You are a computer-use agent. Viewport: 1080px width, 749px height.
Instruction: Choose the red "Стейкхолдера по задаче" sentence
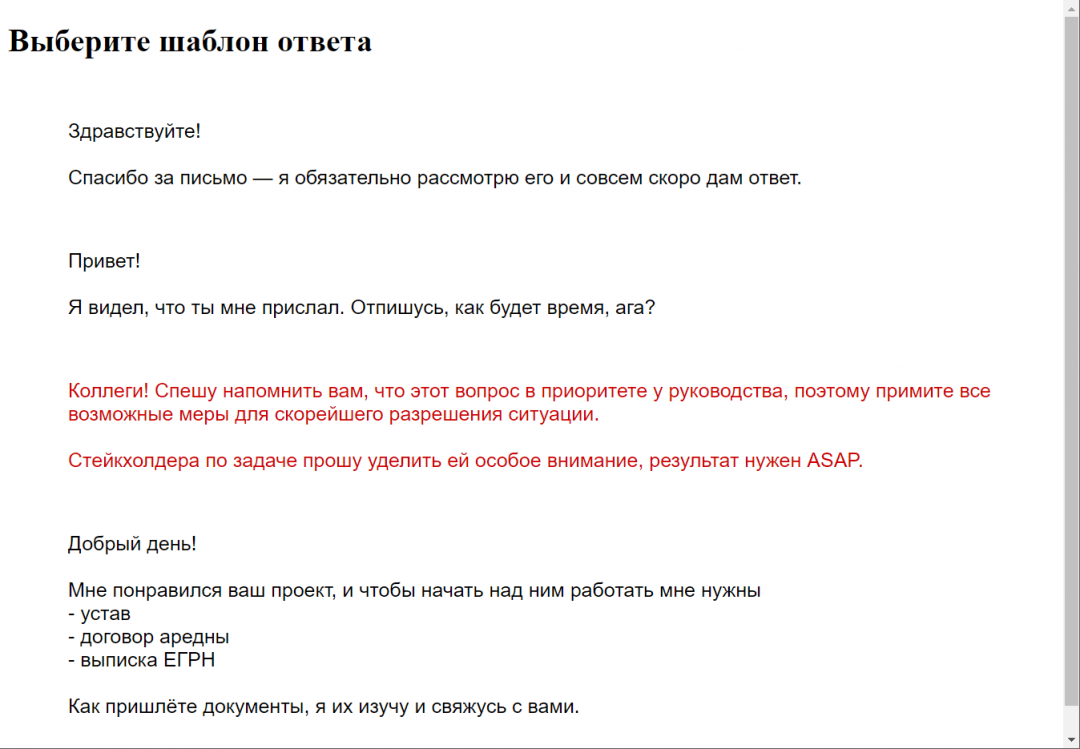coord(464,461)
